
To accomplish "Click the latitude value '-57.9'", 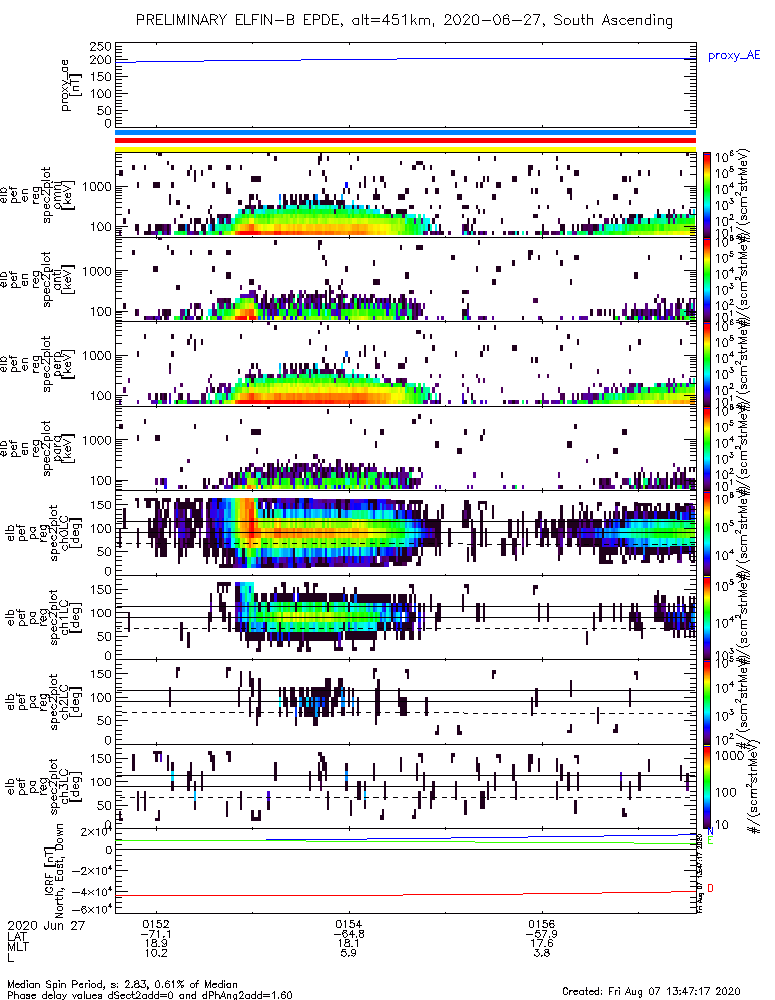I will 542,934.
